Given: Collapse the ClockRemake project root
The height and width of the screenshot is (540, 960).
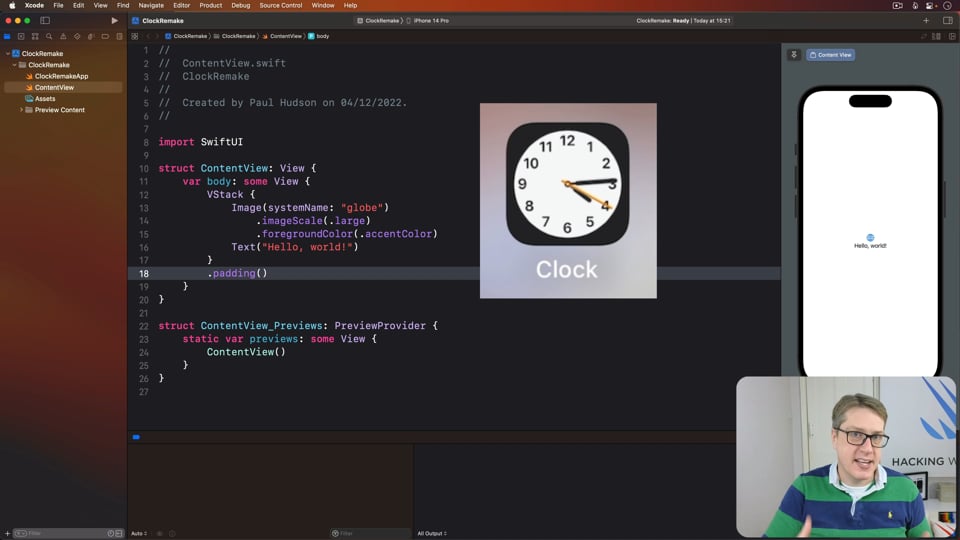Looking at the screenshot, I should tap(8, 53).
